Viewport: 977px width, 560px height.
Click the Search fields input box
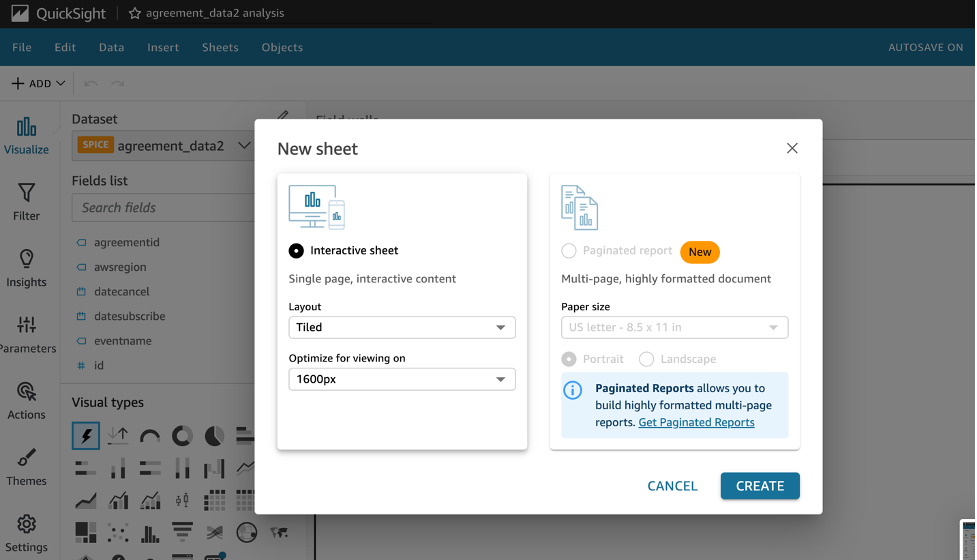163,207
